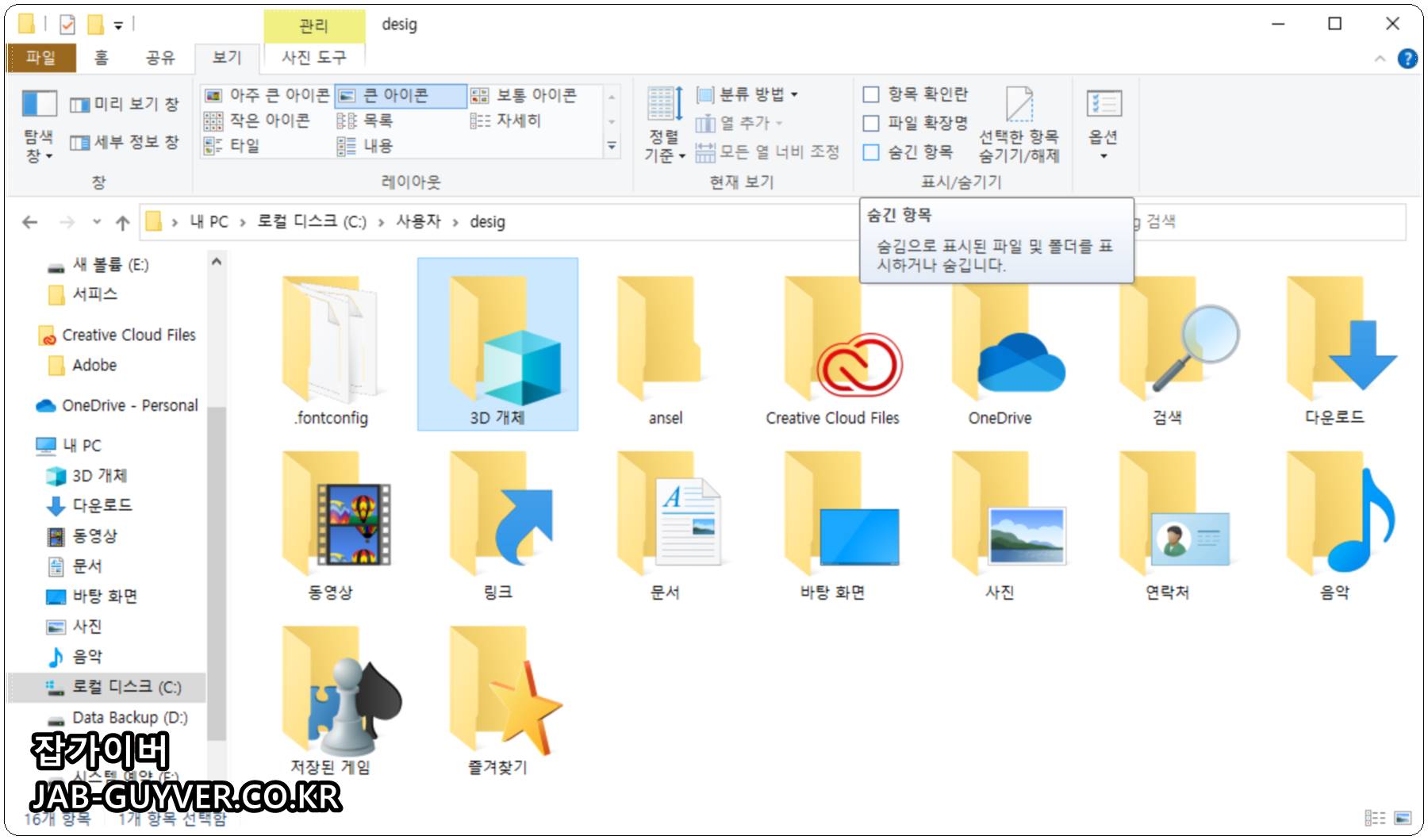
Task: Open the 탐색 창 navigation pane button
Action: click(x=38, y=125)
